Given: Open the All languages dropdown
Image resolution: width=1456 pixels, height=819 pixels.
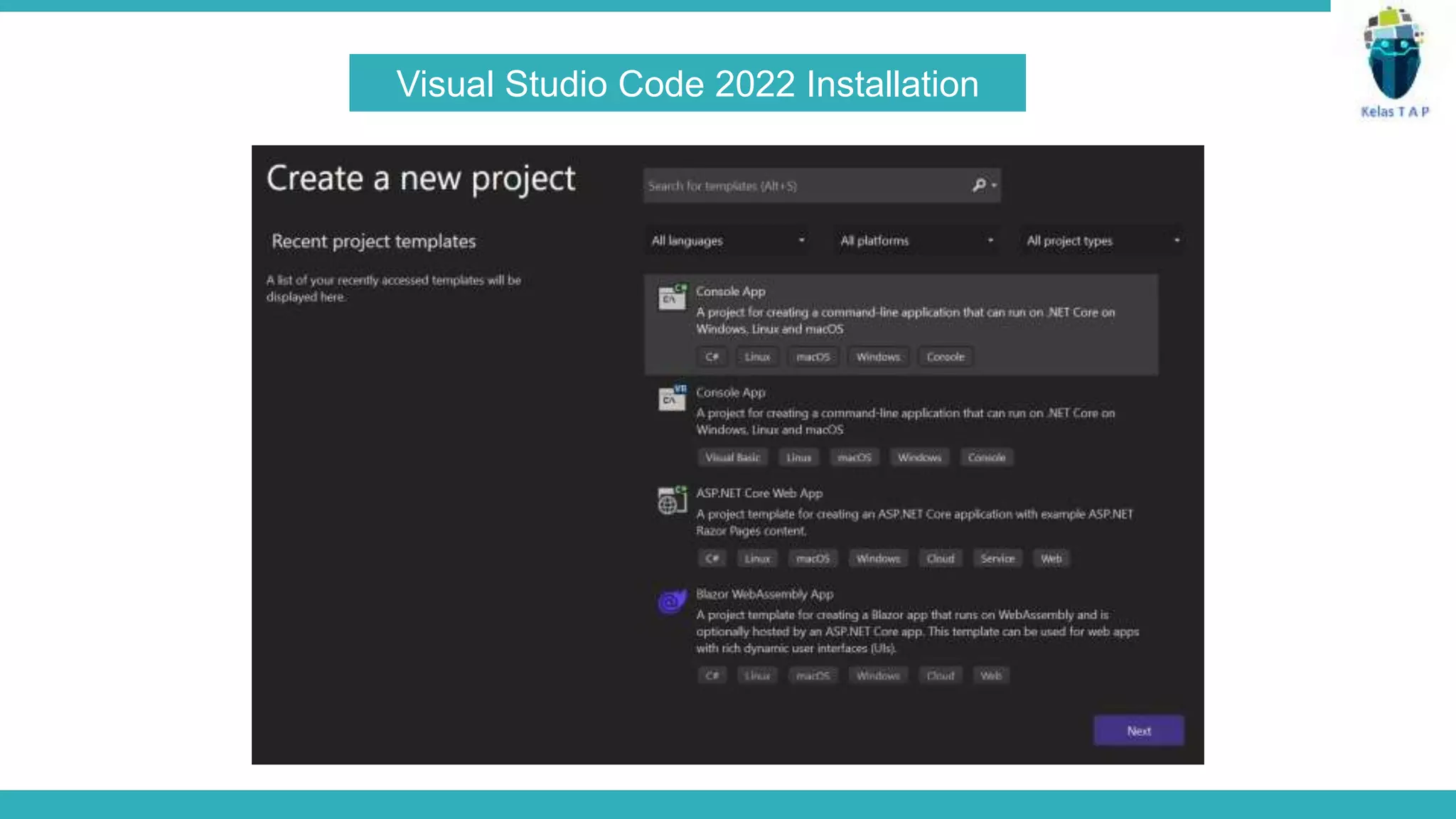Looking at the screenshot, I should tap(727, 241).
